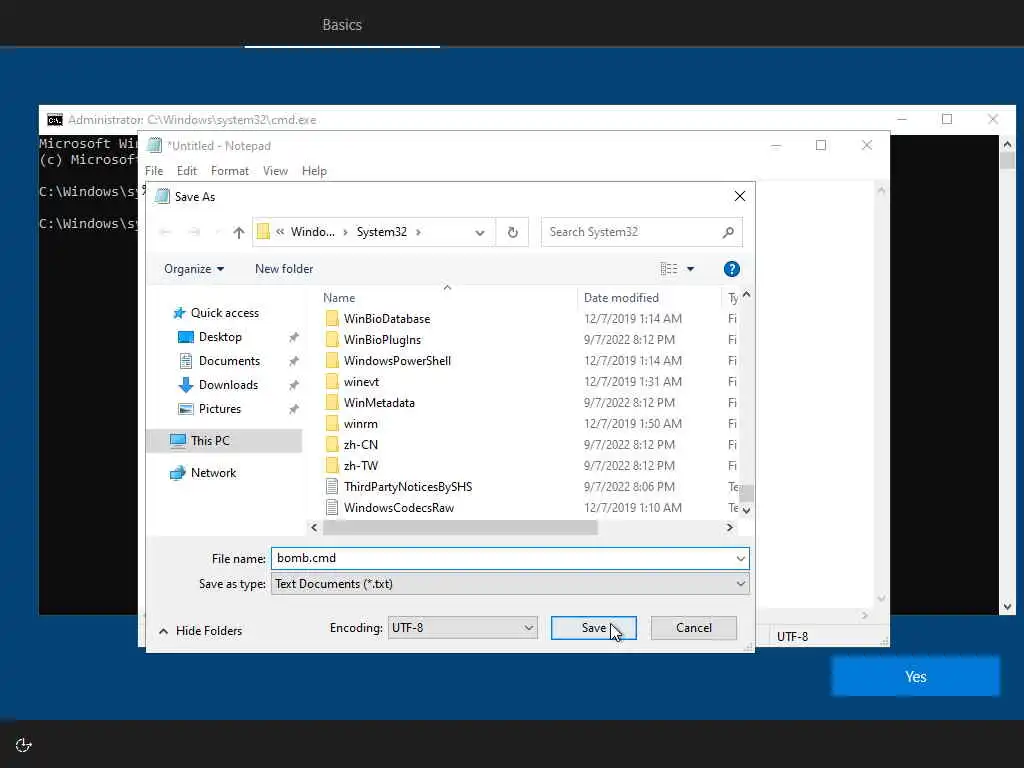Viewport: 1024px width, 768px height.
Task: Open Notepad View menu
Action: (x=276, y=171)
